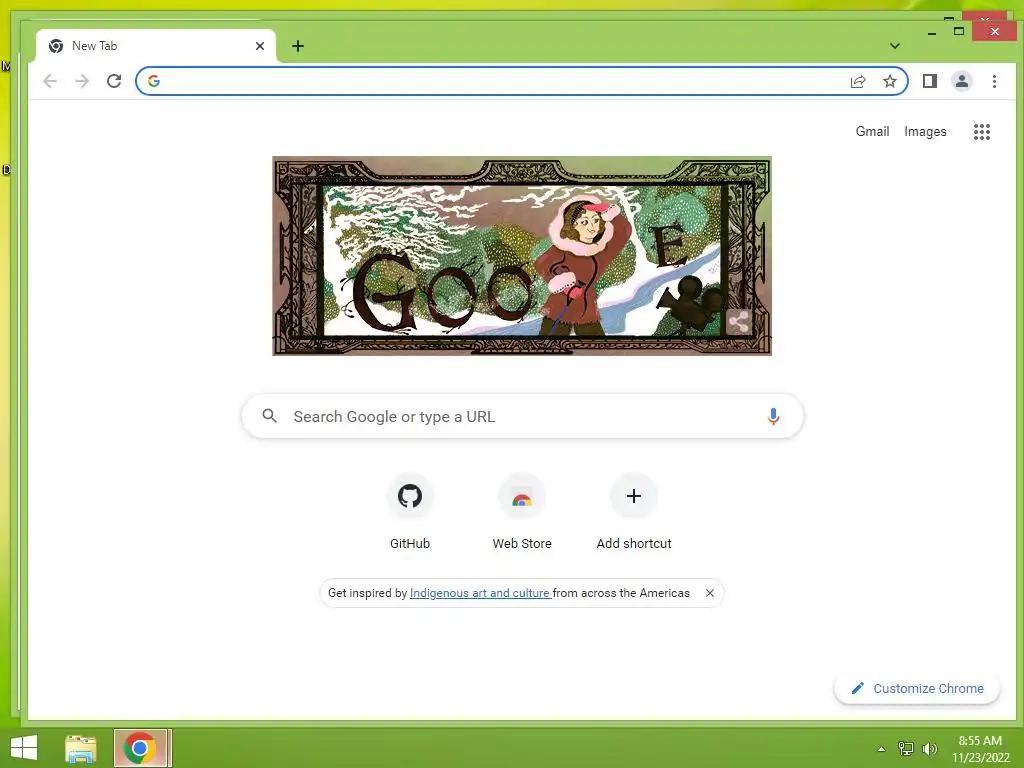The image size is (1024, 768).
Task: Open the profile avatar menu
Action: coord(961,81)
